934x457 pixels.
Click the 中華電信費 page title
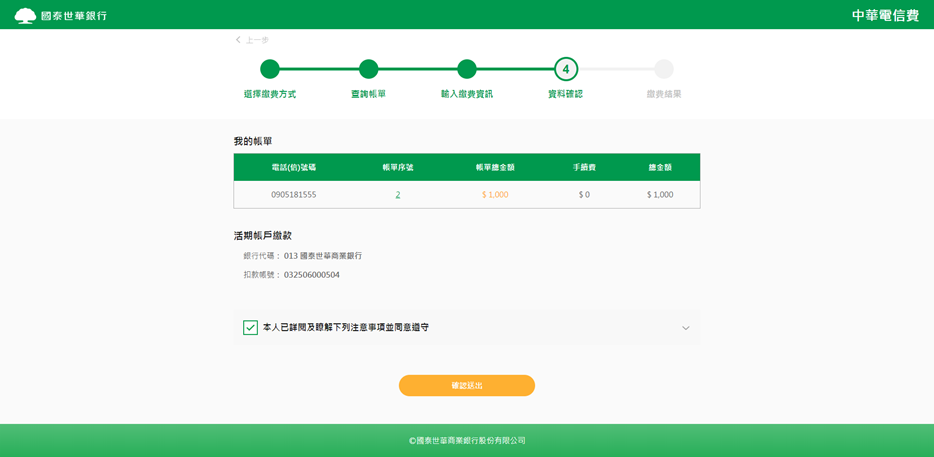point(885,15)
